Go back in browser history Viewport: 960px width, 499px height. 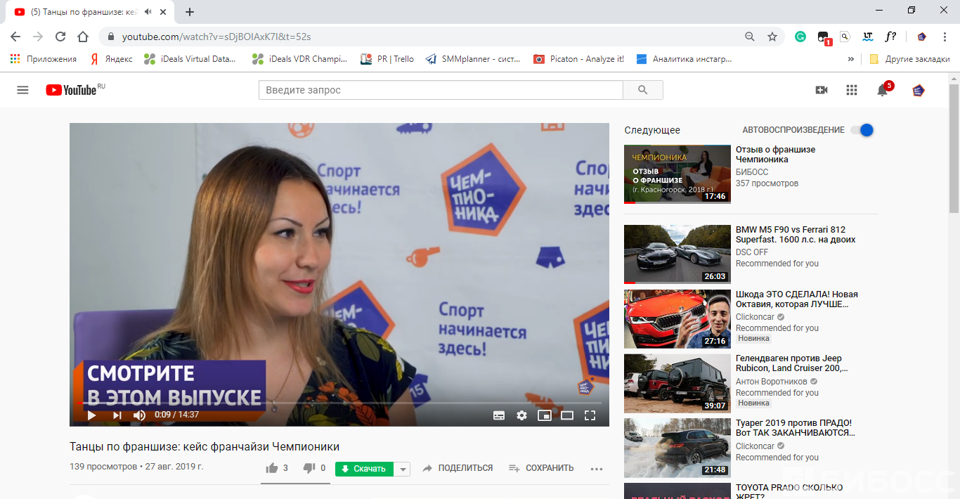point(15,37)
